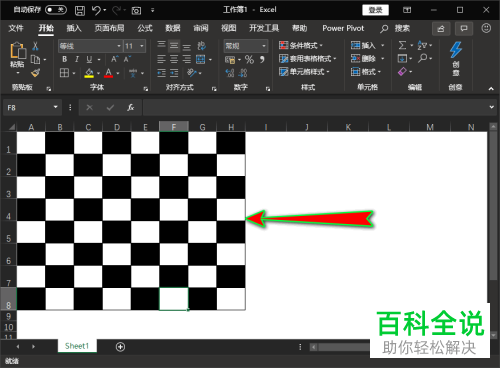Apply red font color A

click(x=108, y=73)
